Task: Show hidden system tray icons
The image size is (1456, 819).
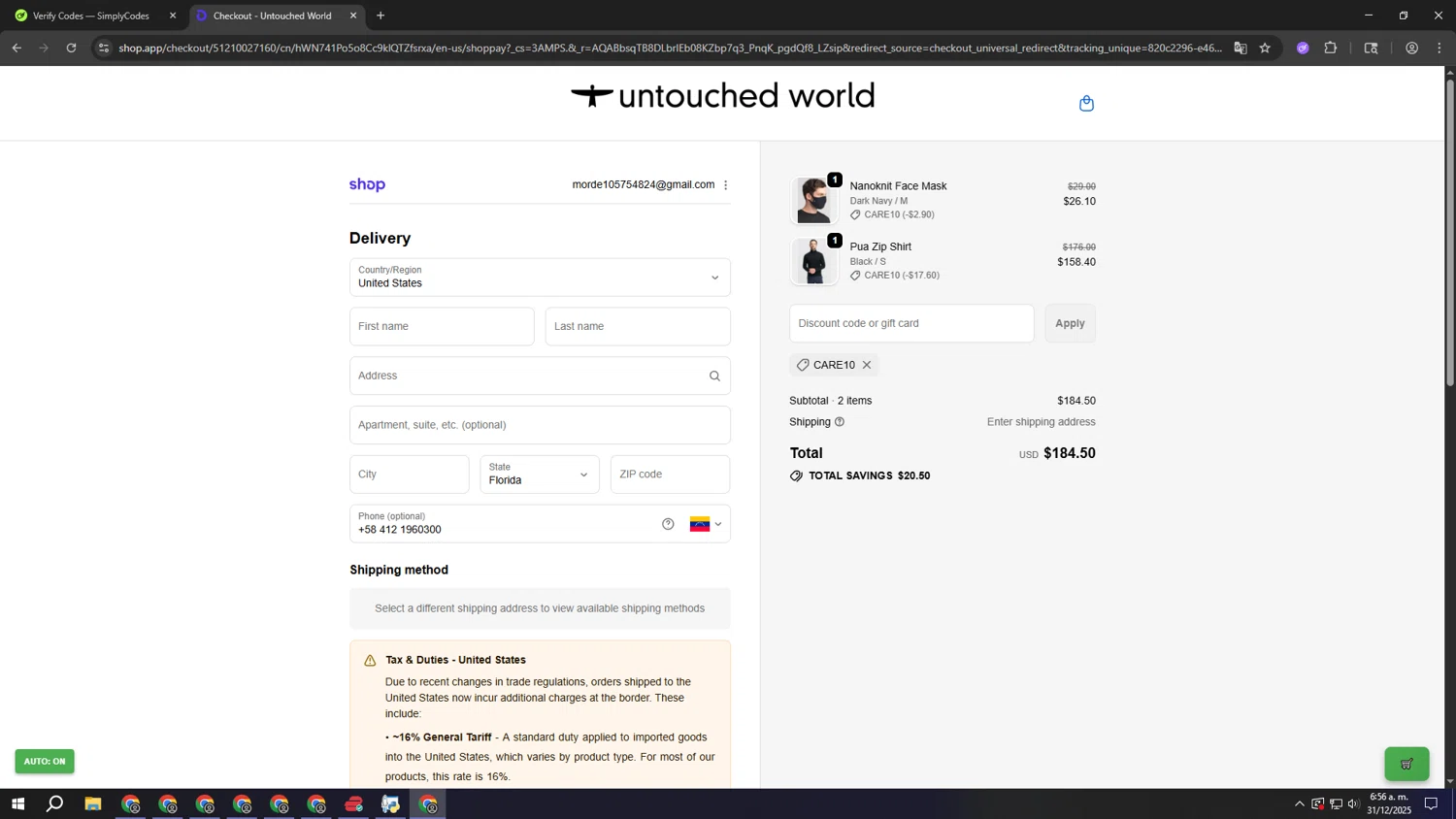Action: click(x=1300, y=803)
